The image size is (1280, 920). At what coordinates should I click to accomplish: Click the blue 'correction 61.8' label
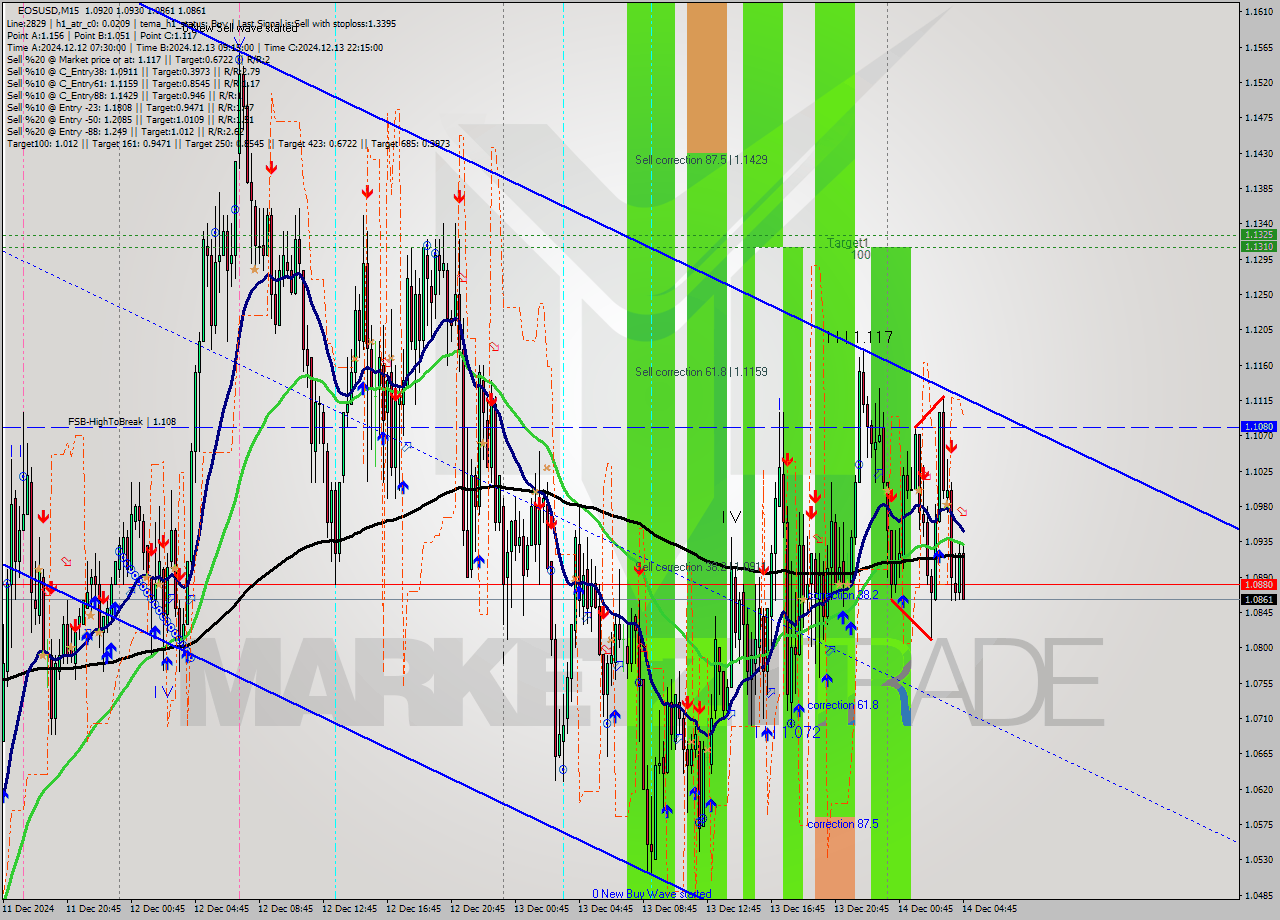[842, 705]
